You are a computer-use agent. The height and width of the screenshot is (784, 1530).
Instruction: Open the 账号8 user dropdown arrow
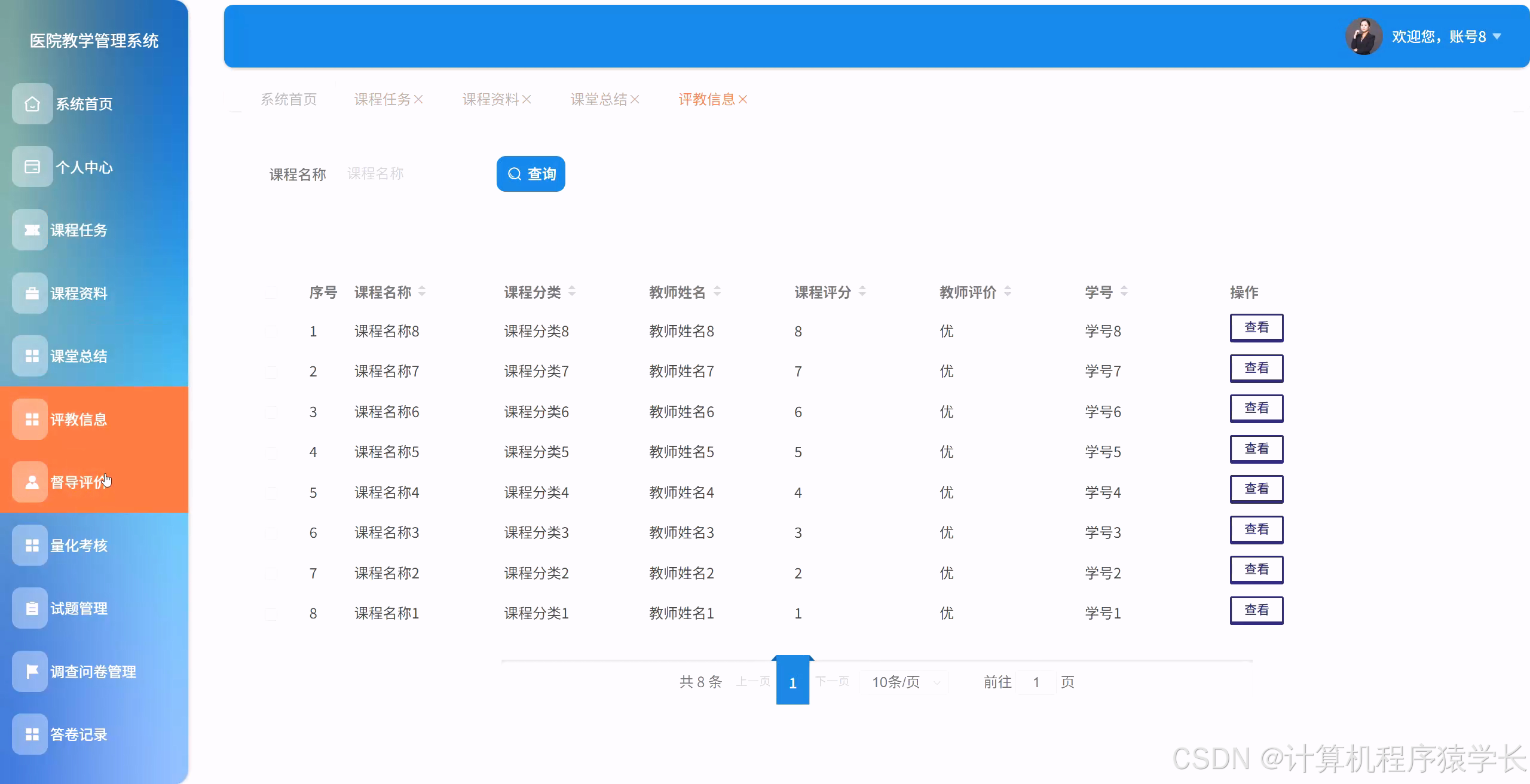point(1497,36)
